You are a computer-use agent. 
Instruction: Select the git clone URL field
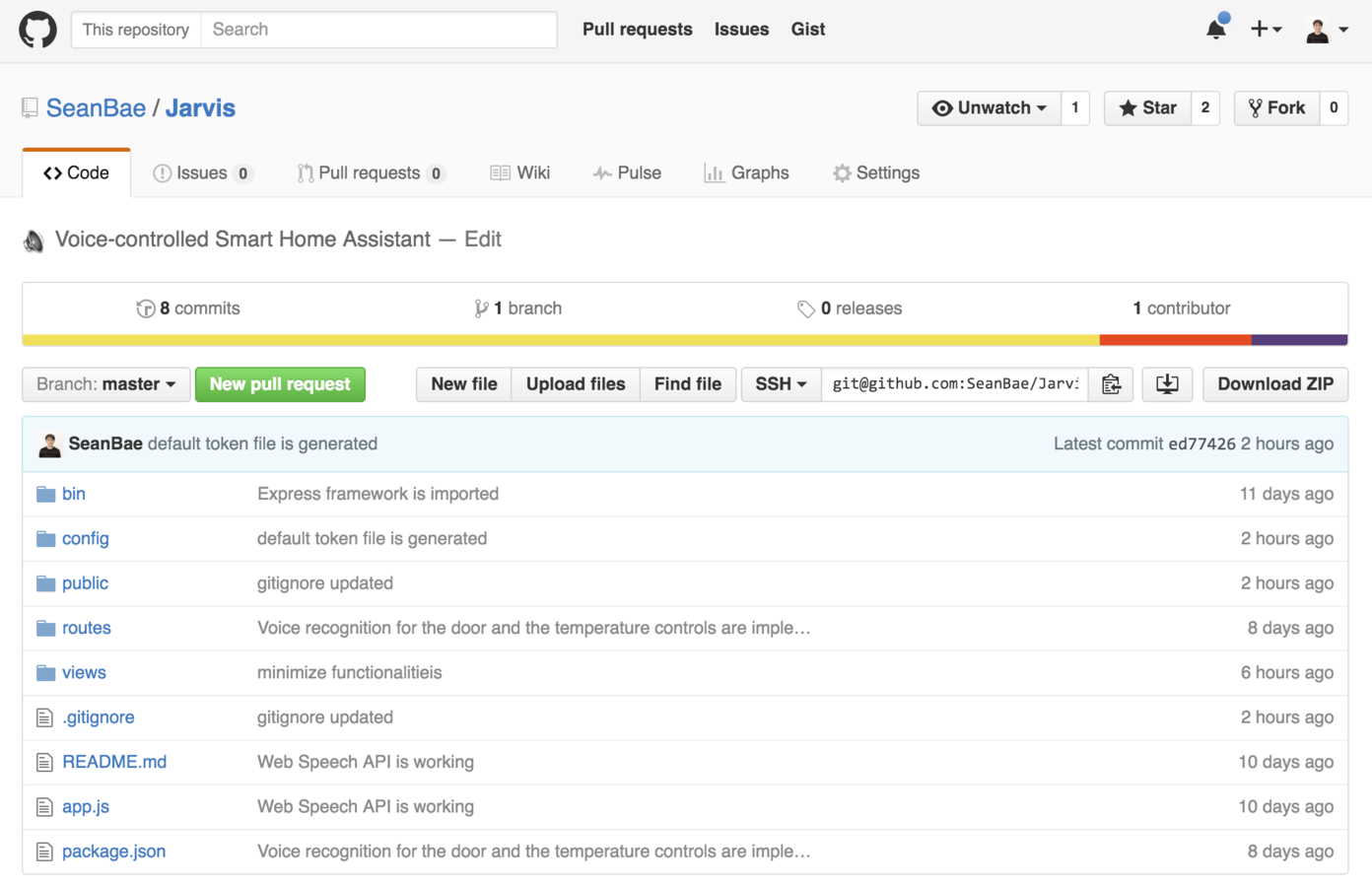[955, 384]
